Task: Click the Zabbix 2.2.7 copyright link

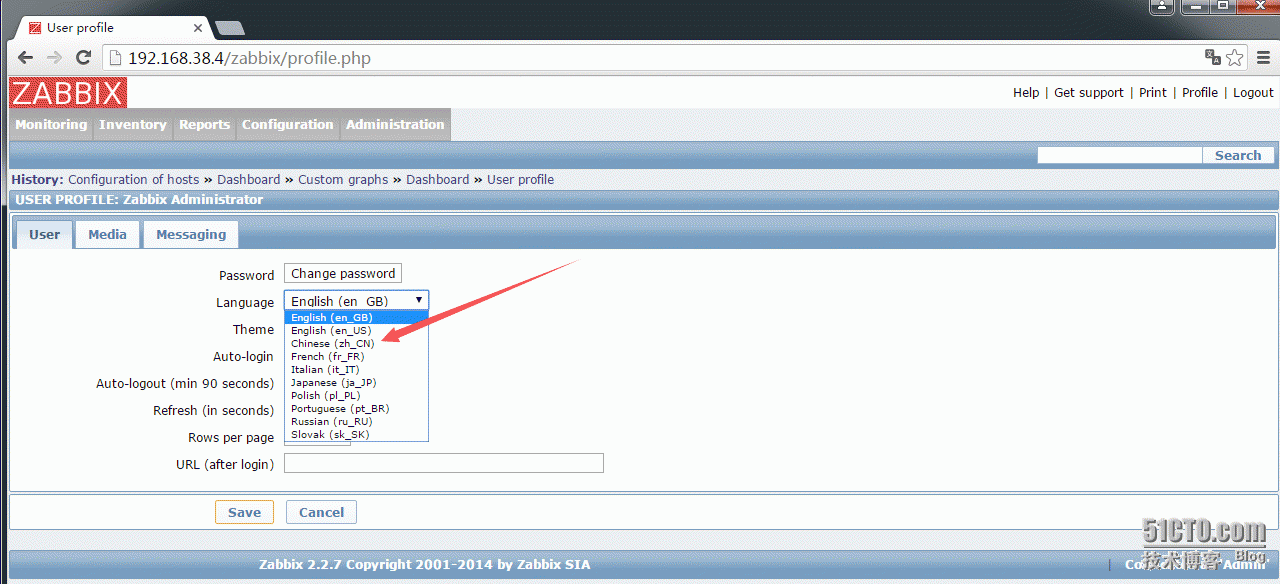Action: pos(425,565)
